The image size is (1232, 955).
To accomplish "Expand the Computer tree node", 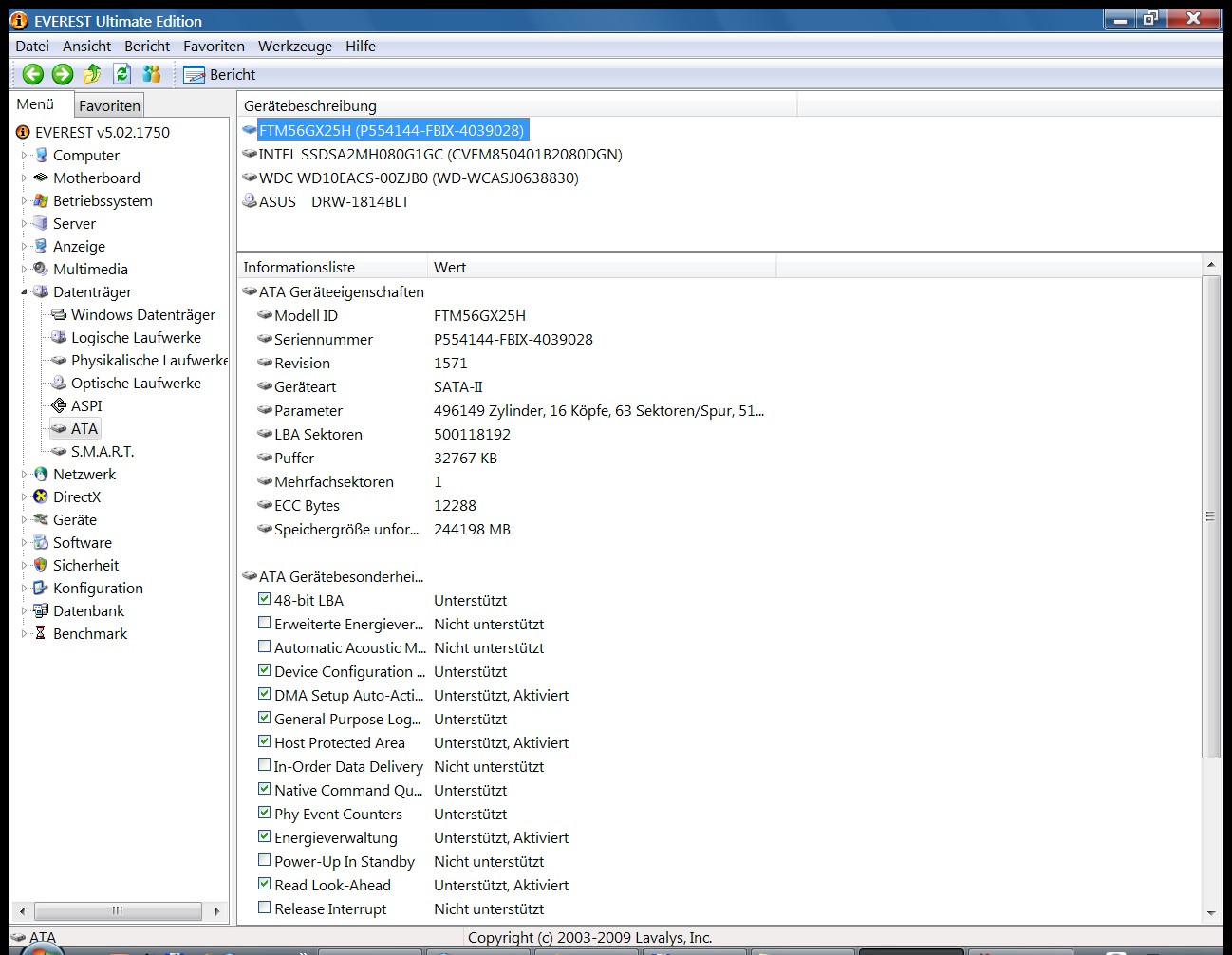I will click(x=25, y=155).
